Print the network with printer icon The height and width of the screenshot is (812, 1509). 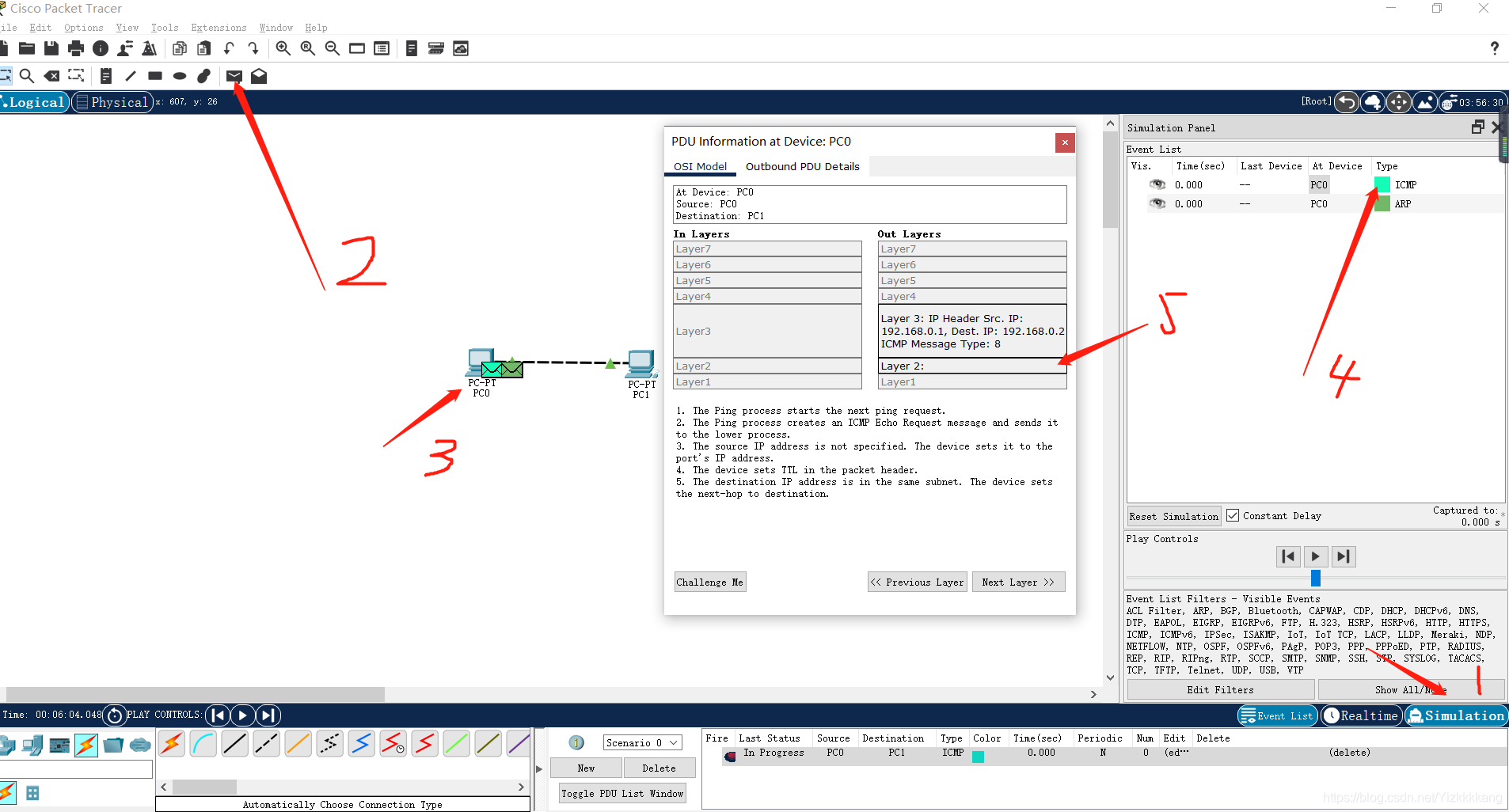pos(76,49)
